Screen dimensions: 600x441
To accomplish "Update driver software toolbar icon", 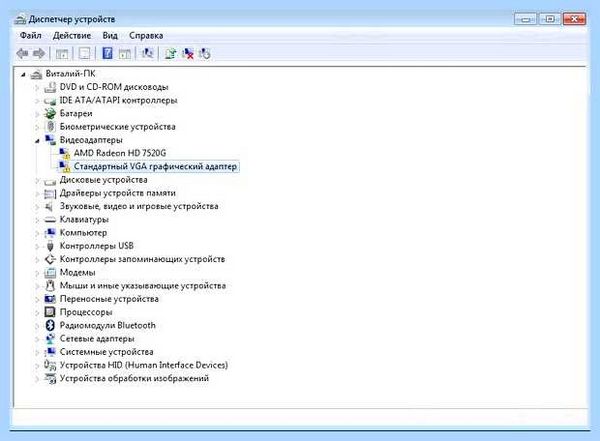I will (170, 54).
